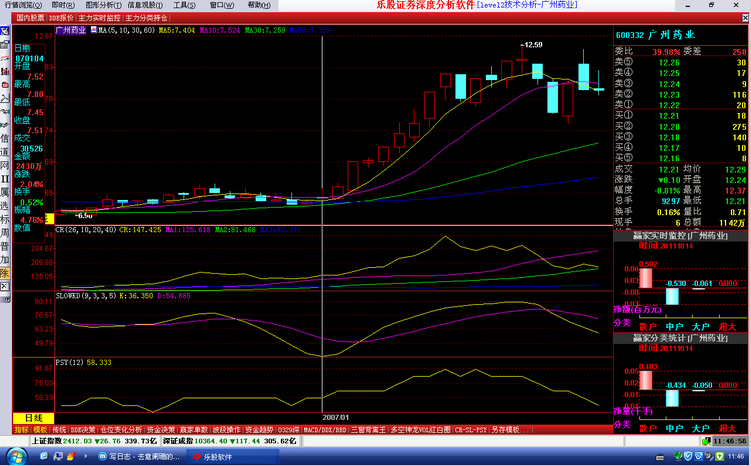This screenshot has width=751, height=466.
Task: Open the 信息观股(I) menu
Action: click(145, 5)
